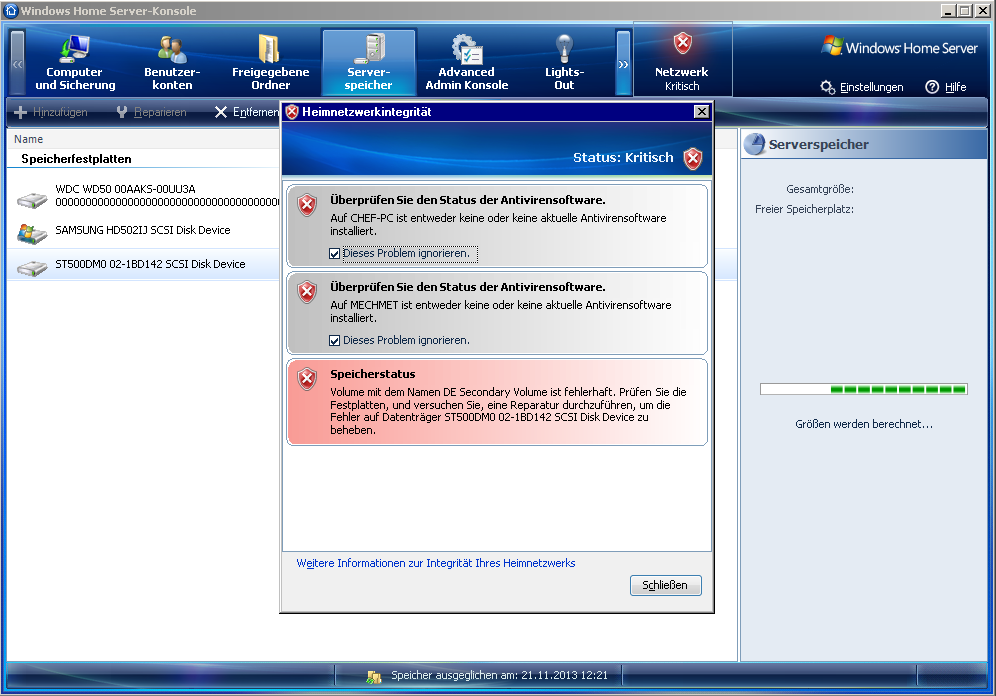Click Freier Speicherplatz label
Screen dimensions: 996x696
click(804, 210)
